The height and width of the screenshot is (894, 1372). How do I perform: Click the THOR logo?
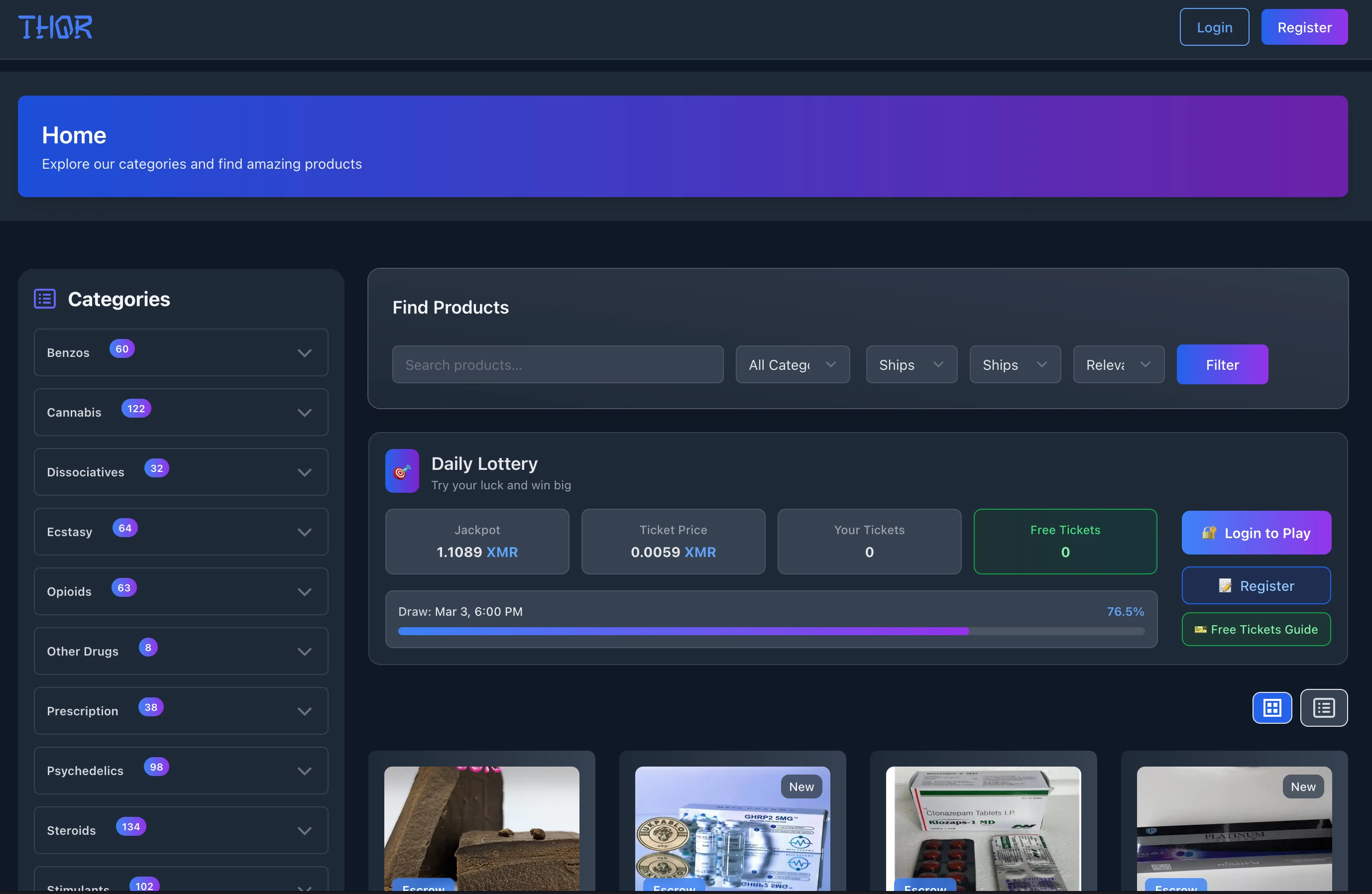[55, 26]
